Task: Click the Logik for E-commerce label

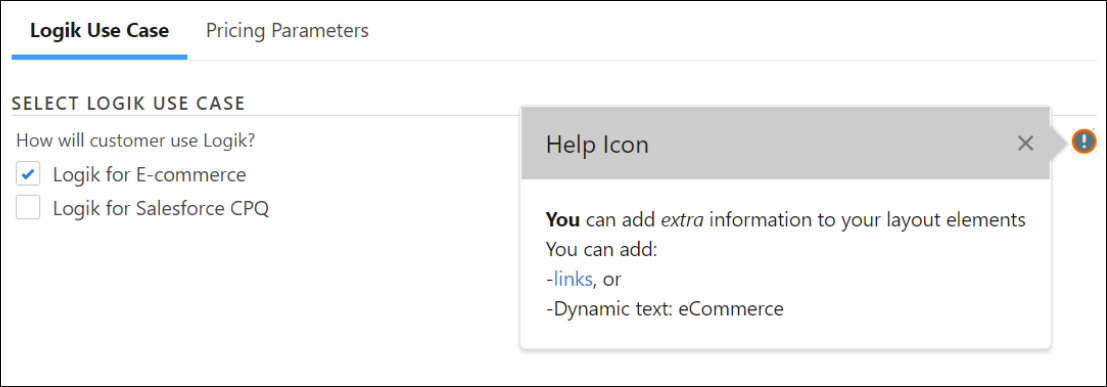Action: coord(150,174)
